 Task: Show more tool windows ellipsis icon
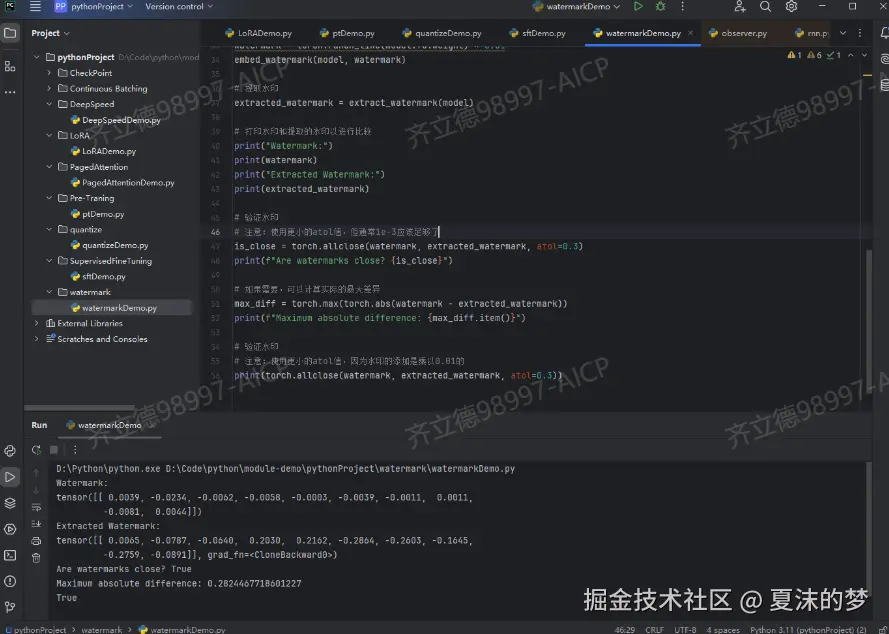coord(10,92)
